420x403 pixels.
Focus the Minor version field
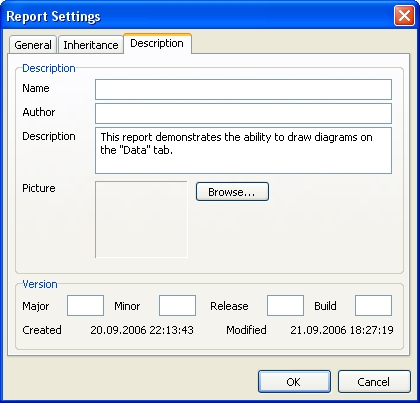click(177, 305)
